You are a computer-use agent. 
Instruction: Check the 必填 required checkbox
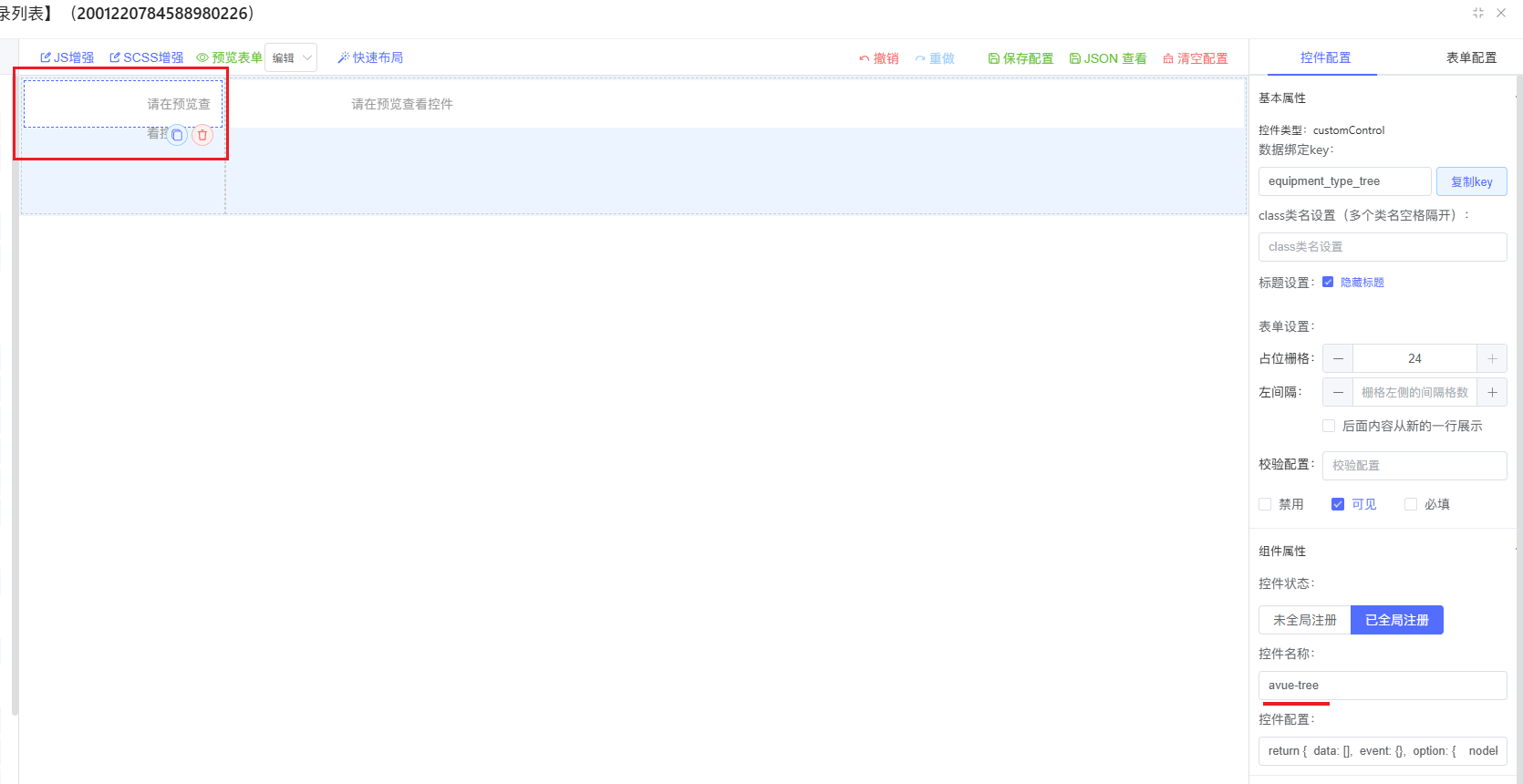pyautogui.click(x=1411, y=504)
